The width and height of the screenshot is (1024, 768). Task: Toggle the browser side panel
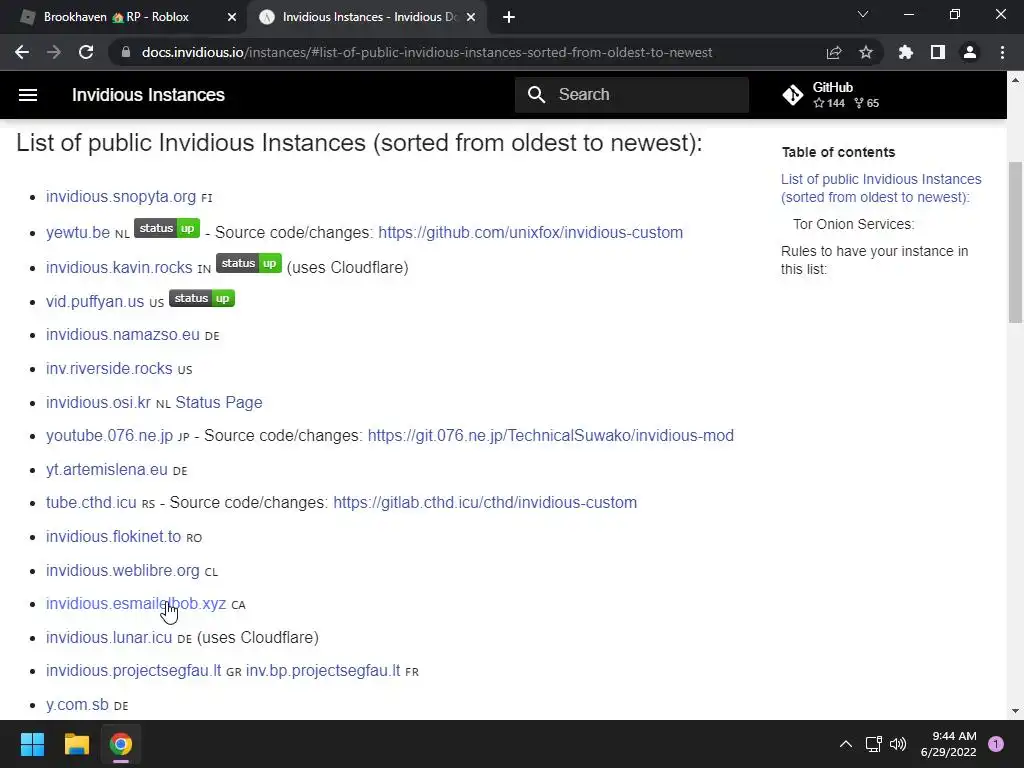pos(938,52)
